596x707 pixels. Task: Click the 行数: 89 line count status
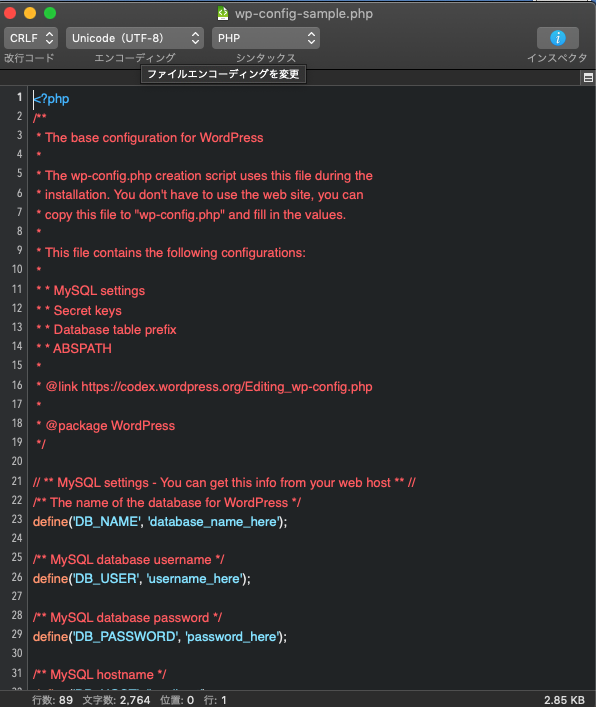[x=52, y=700]
